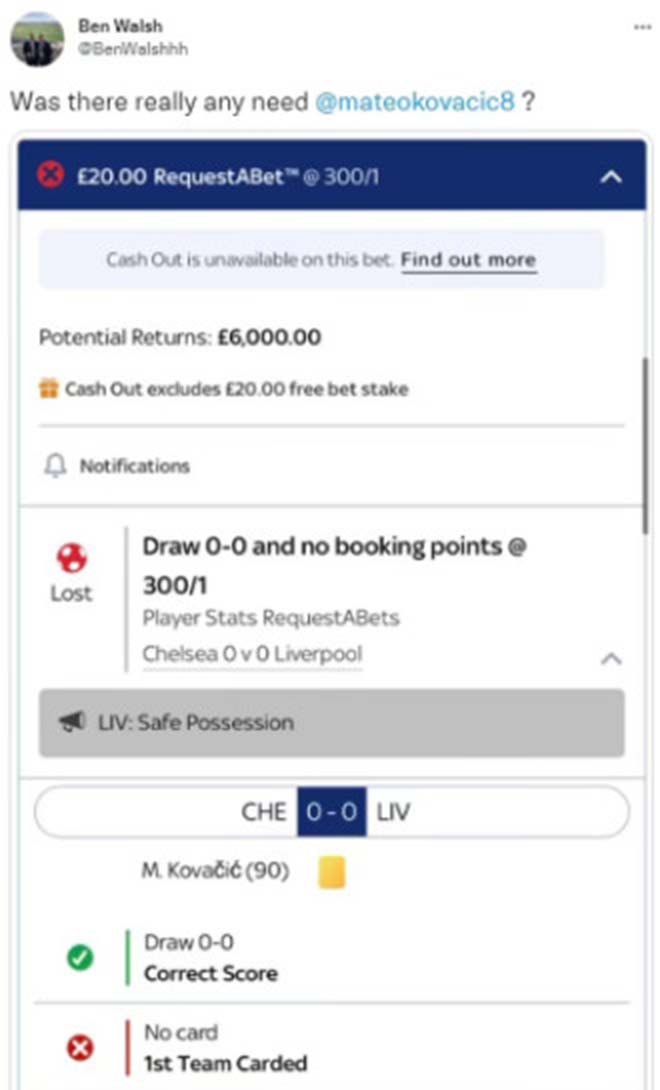Click the 0-0 score box
This screenshot has height=1090, width=660.
point(332,811)
